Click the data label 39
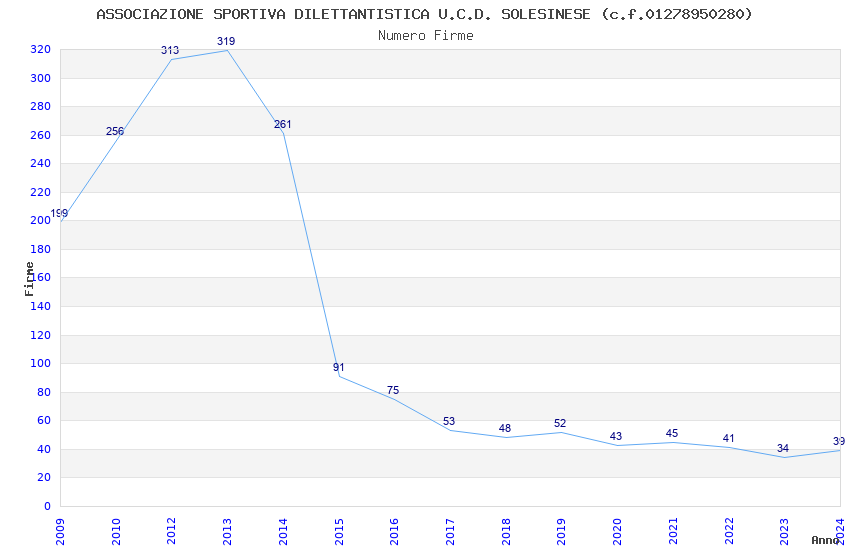This screenshot has width=850, height=550. 839,441
